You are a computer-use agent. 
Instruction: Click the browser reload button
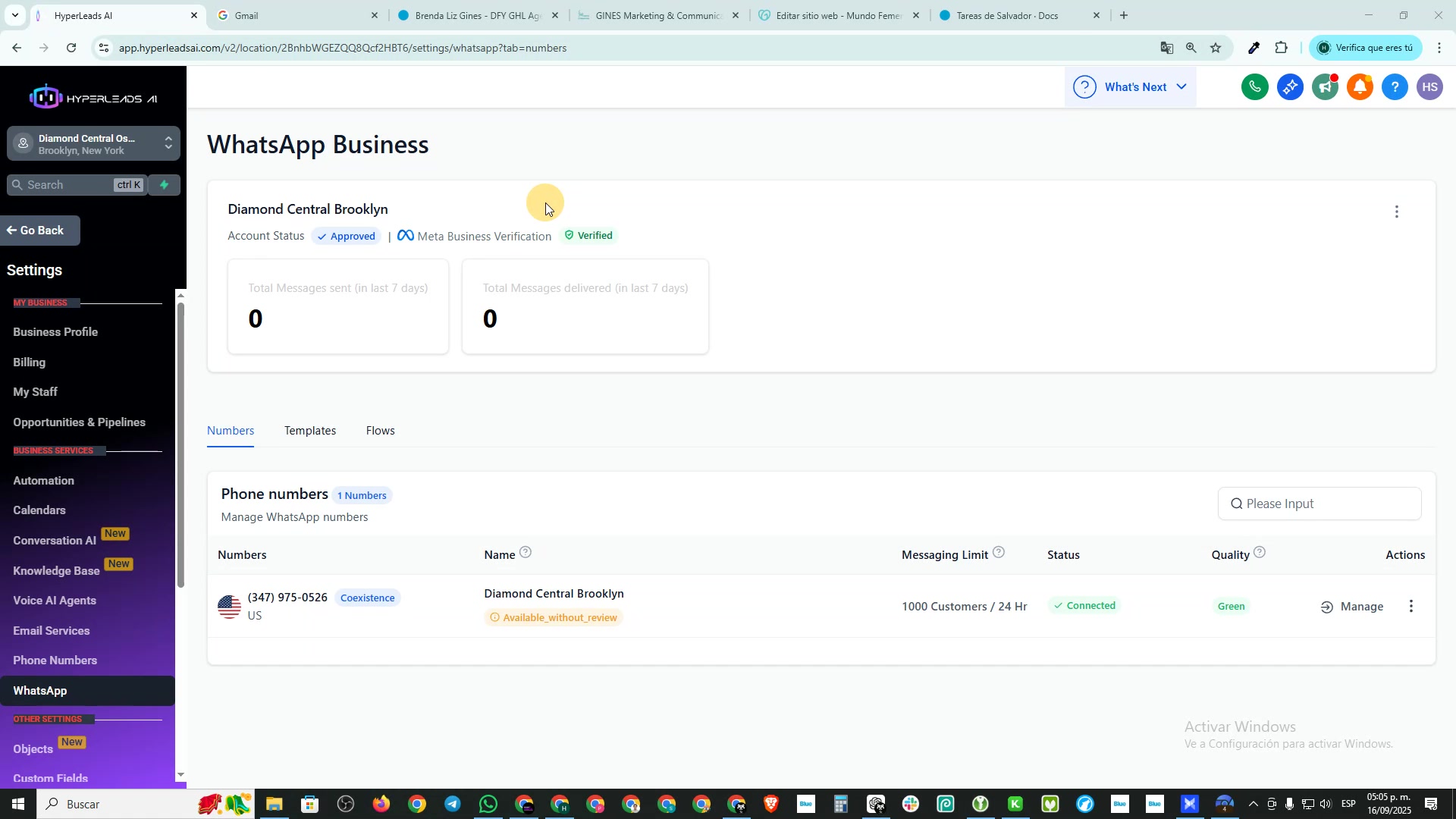(71, 48)
